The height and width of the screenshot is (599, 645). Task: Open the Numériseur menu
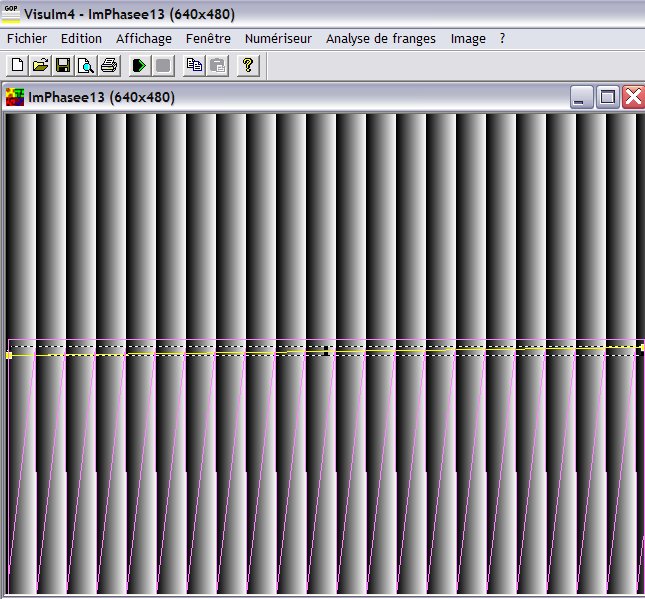[x=278, y=39]
